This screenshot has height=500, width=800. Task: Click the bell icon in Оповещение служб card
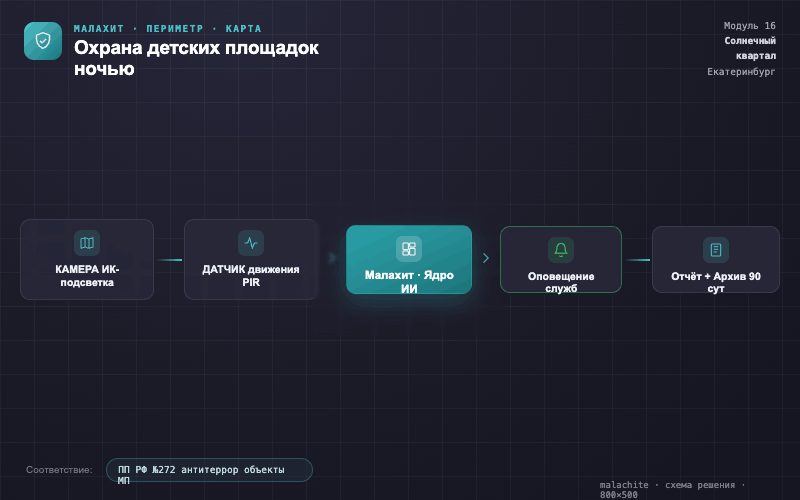tap(561, 249)
